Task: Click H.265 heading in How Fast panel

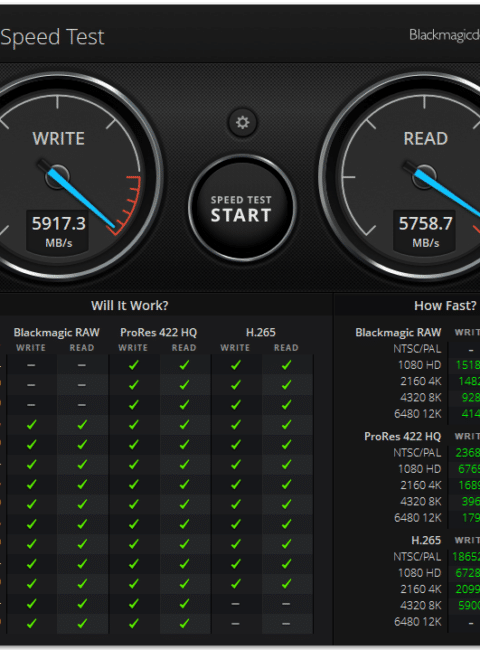Action: pyautogui.click(x=426, y=540)
